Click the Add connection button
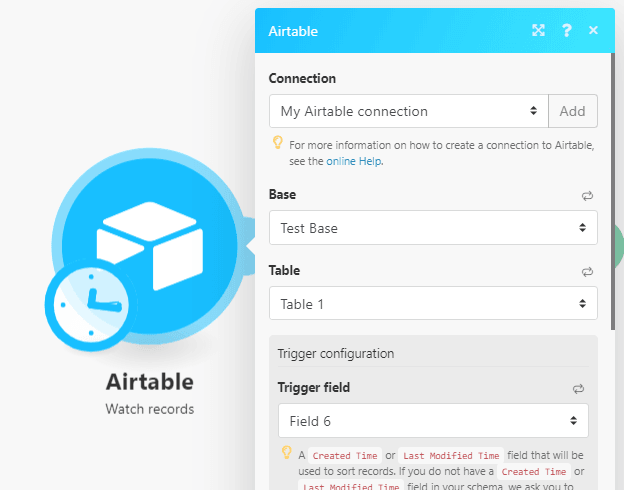 pyautogui.click(x=573, y=111)
